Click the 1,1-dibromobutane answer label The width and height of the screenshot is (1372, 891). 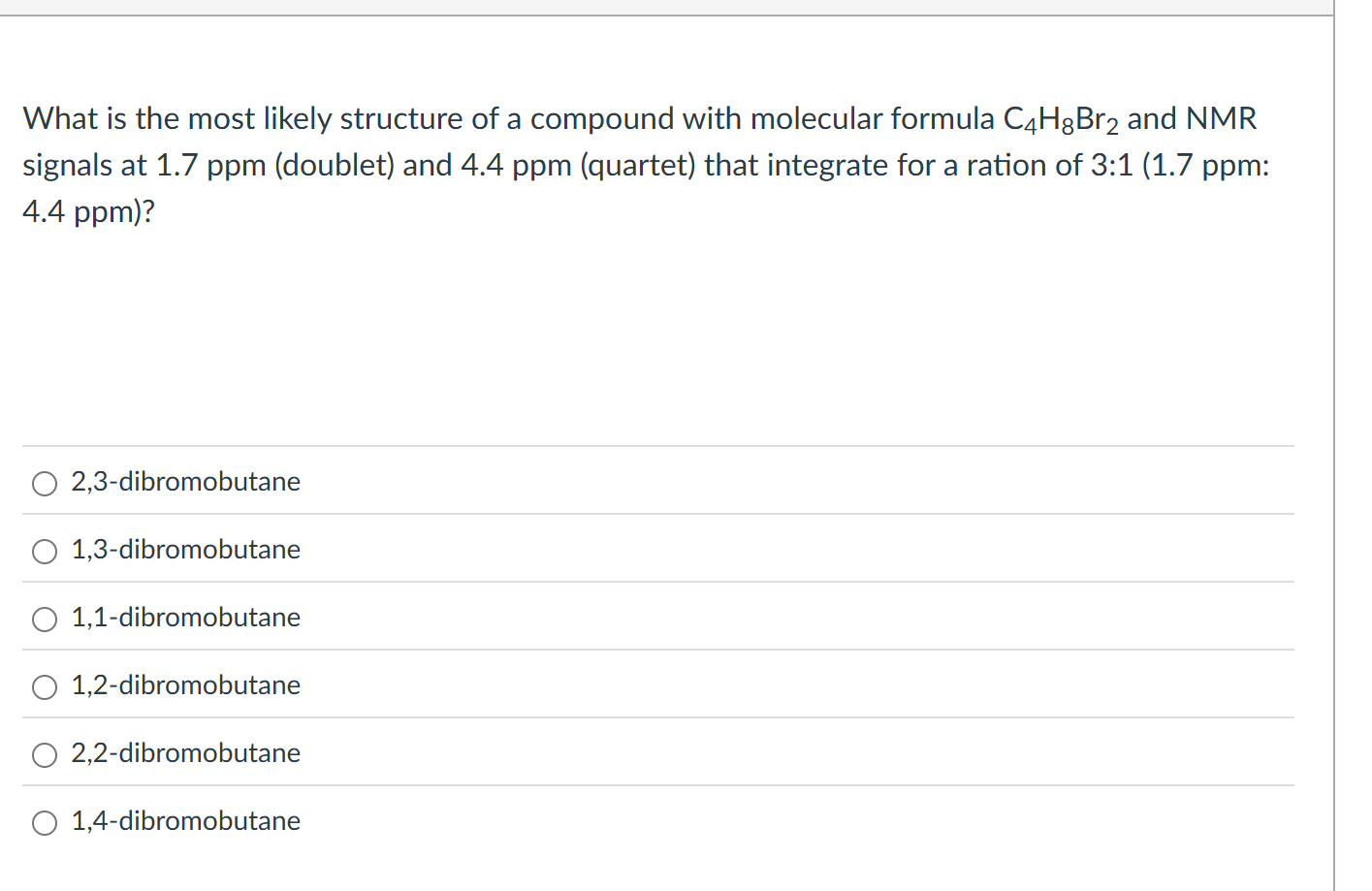pyautogui.click(x=184, y=618)
